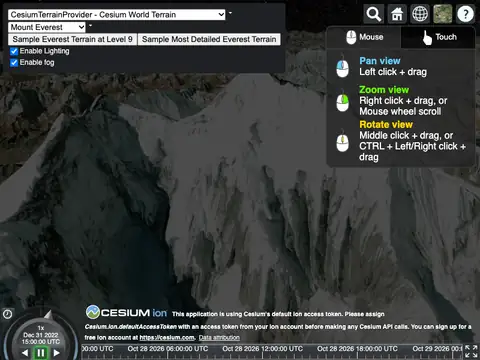480x360 pixels.
Task: Open the Mount Everest location dropdown
Action: coord(47,27)
